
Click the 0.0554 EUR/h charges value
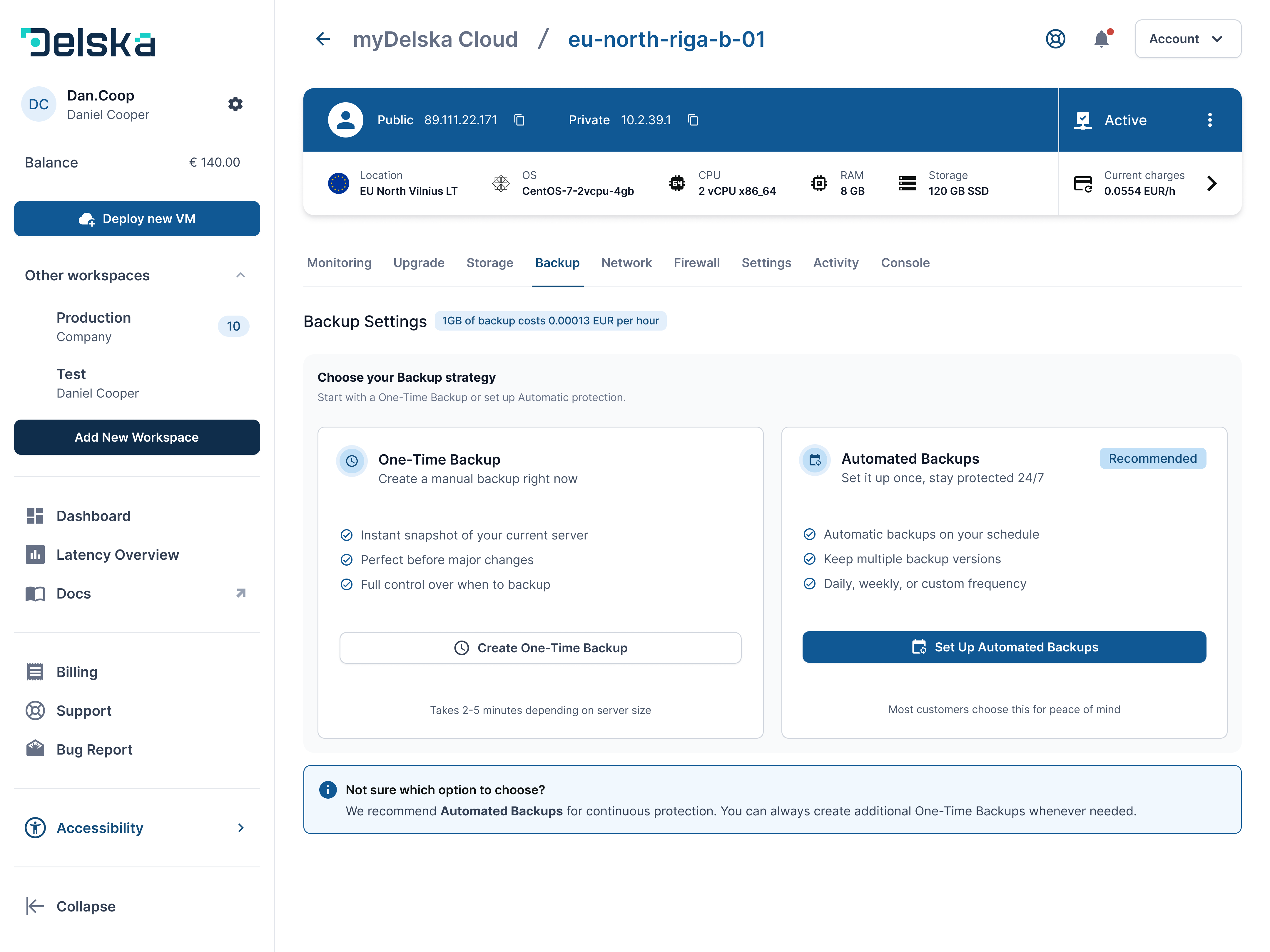pyautogui.click(x=1139, y=191)
